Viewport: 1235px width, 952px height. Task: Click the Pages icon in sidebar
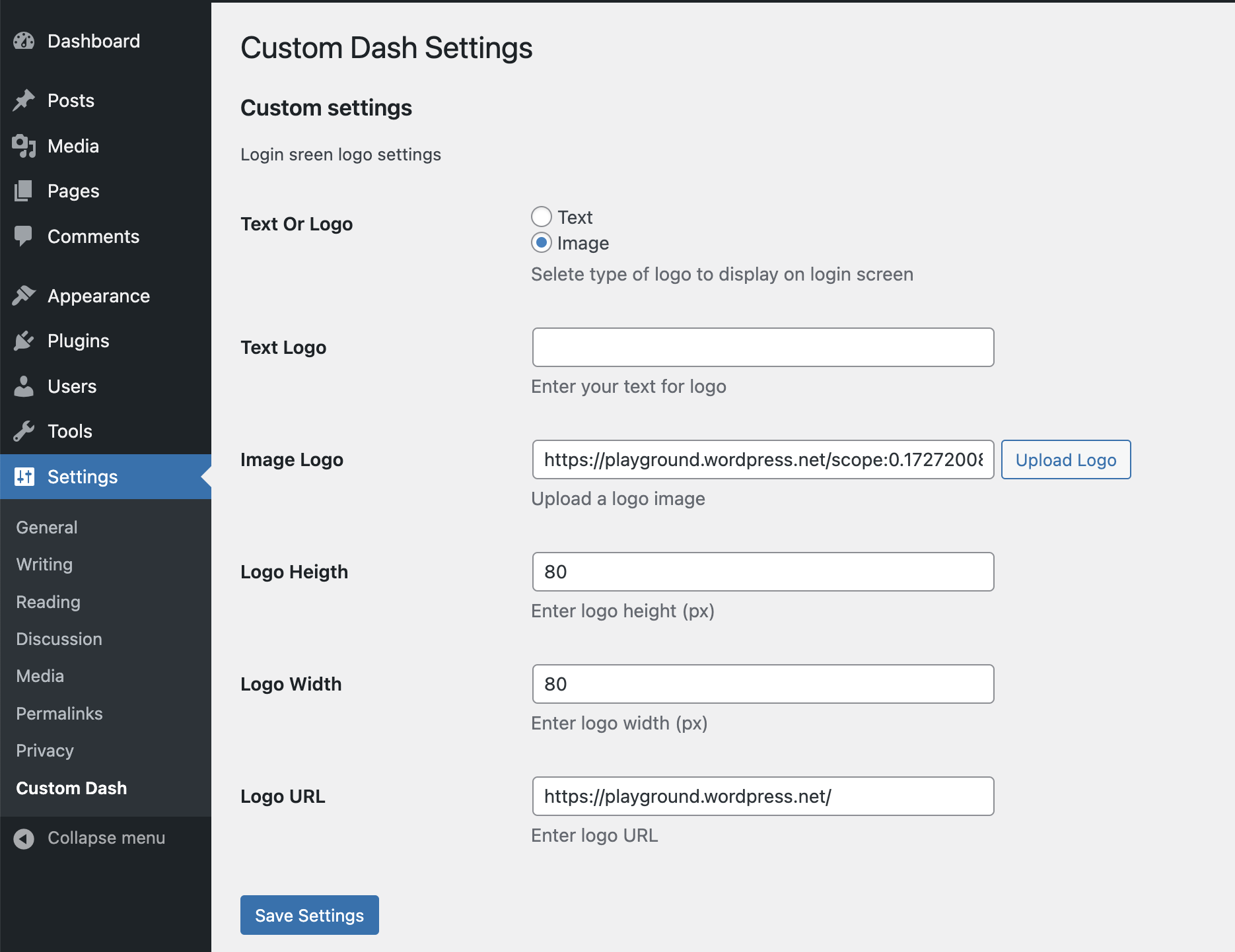pos(24,191)
